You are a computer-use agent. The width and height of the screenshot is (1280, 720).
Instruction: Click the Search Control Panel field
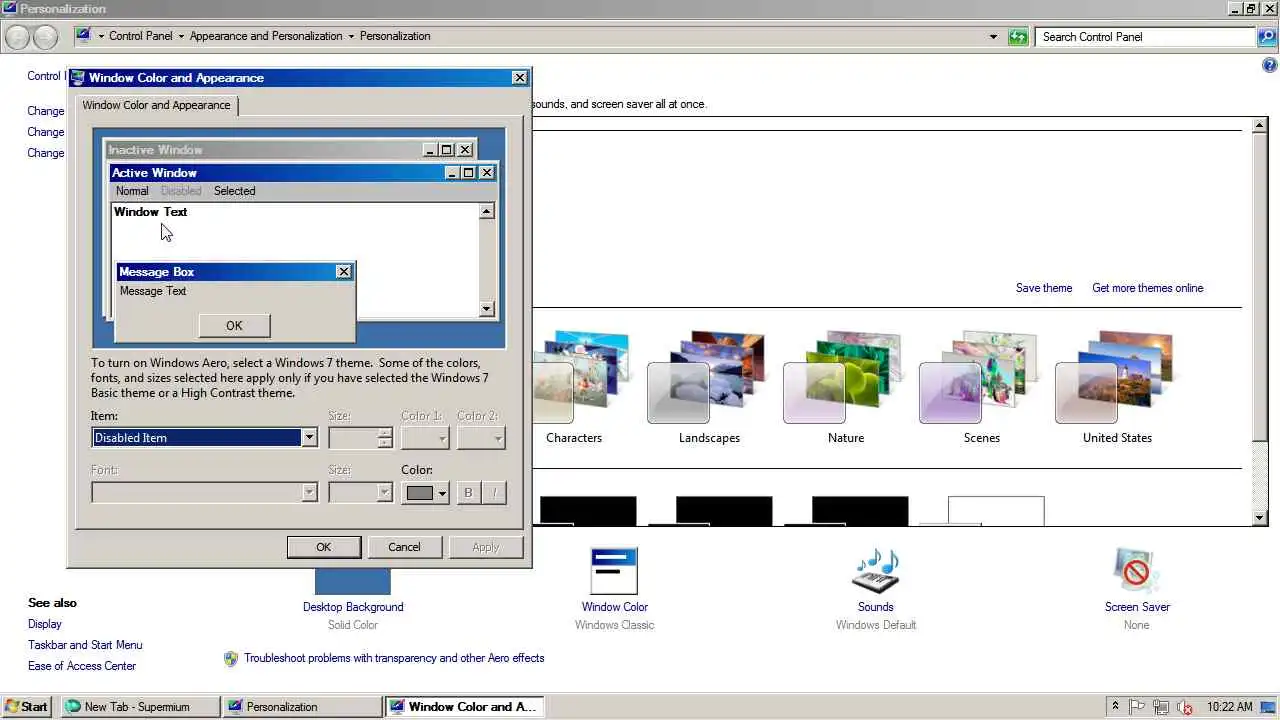pos(1146,37)
